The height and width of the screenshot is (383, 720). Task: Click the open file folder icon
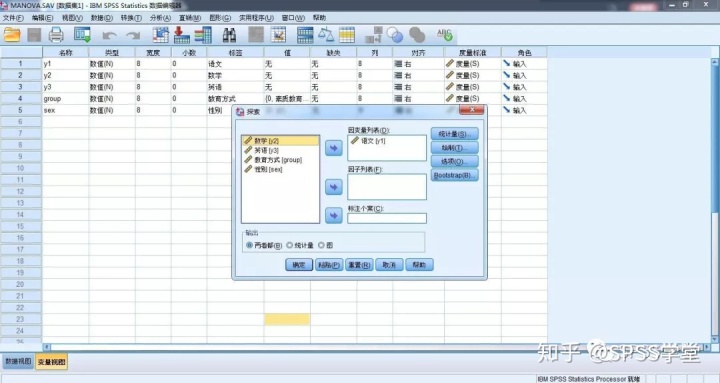pos(12,35)
